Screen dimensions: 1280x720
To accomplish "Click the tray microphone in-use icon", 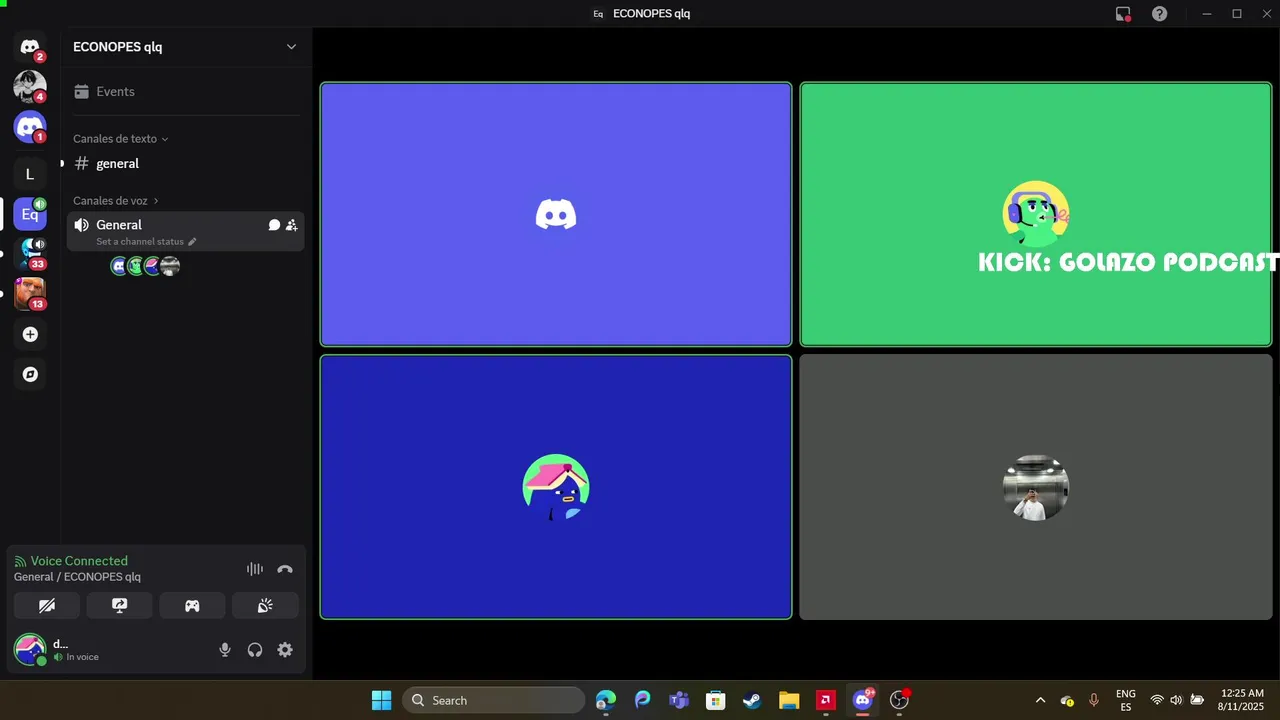I will pyautogui.click(x=1094, y=700).
